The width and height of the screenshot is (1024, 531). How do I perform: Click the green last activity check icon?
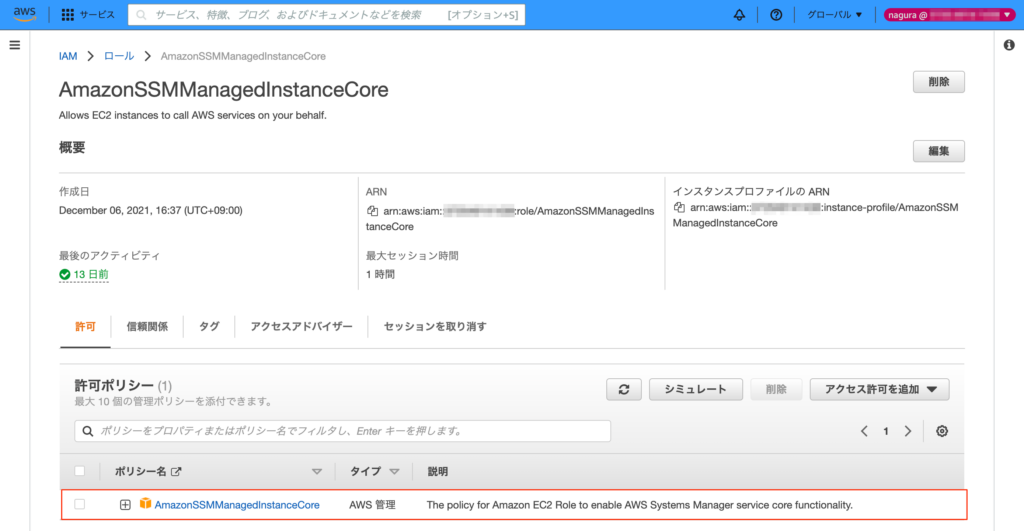[65, 274]
